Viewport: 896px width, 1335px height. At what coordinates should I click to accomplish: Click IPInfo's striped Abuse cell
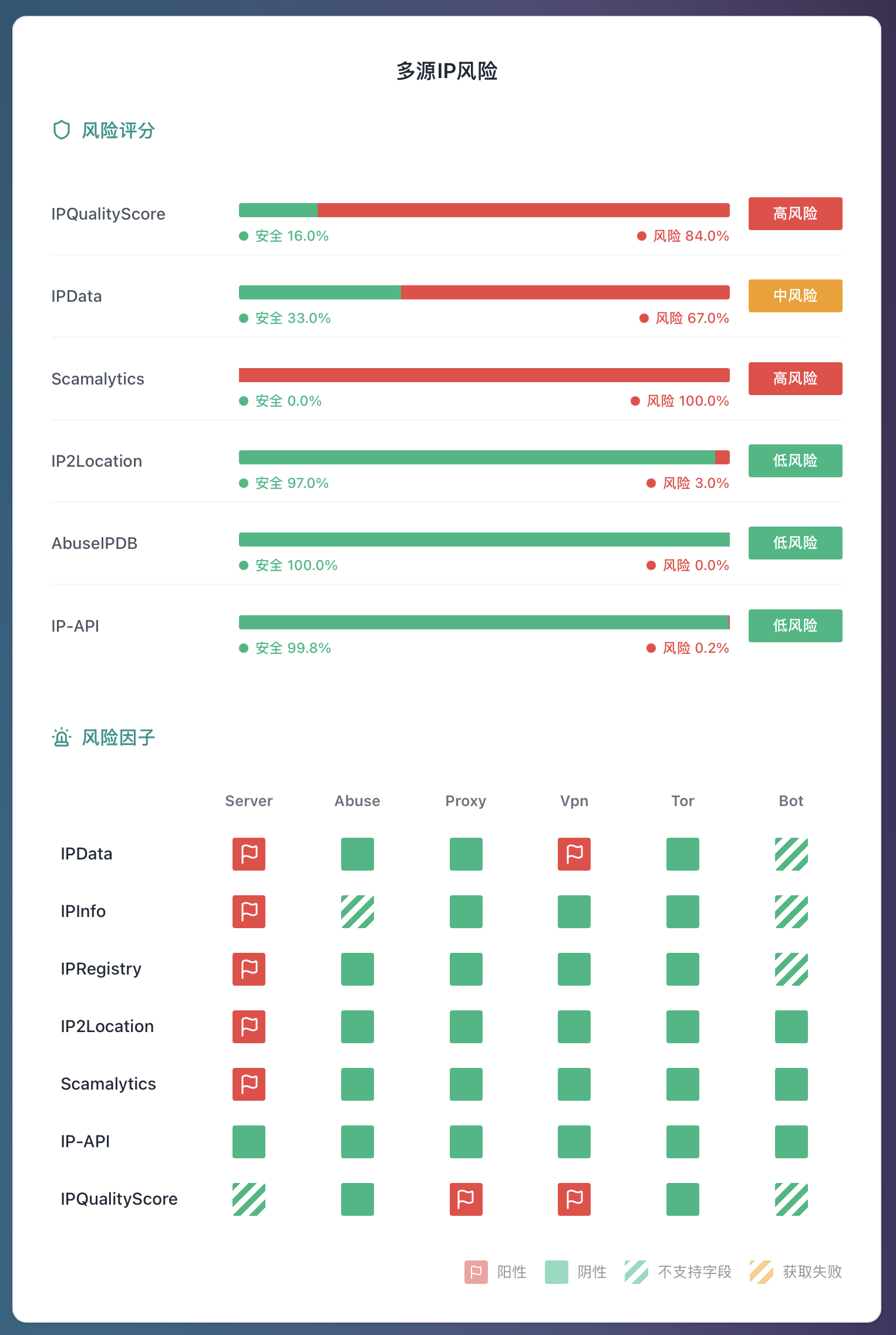point(358,912)
